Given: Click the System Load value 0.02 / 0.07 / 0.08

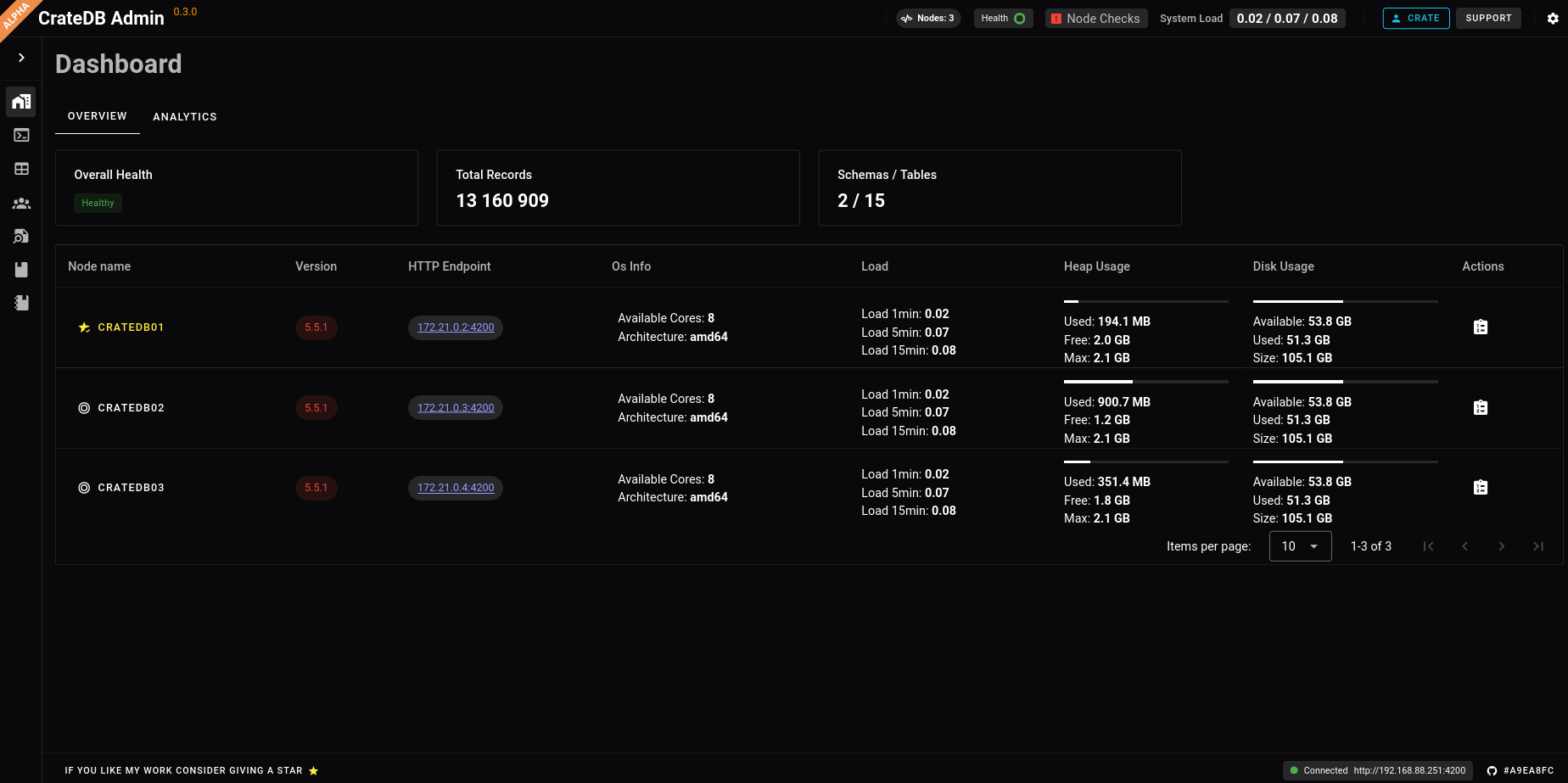Looking at the screenshot, I should pos(1287,18).
